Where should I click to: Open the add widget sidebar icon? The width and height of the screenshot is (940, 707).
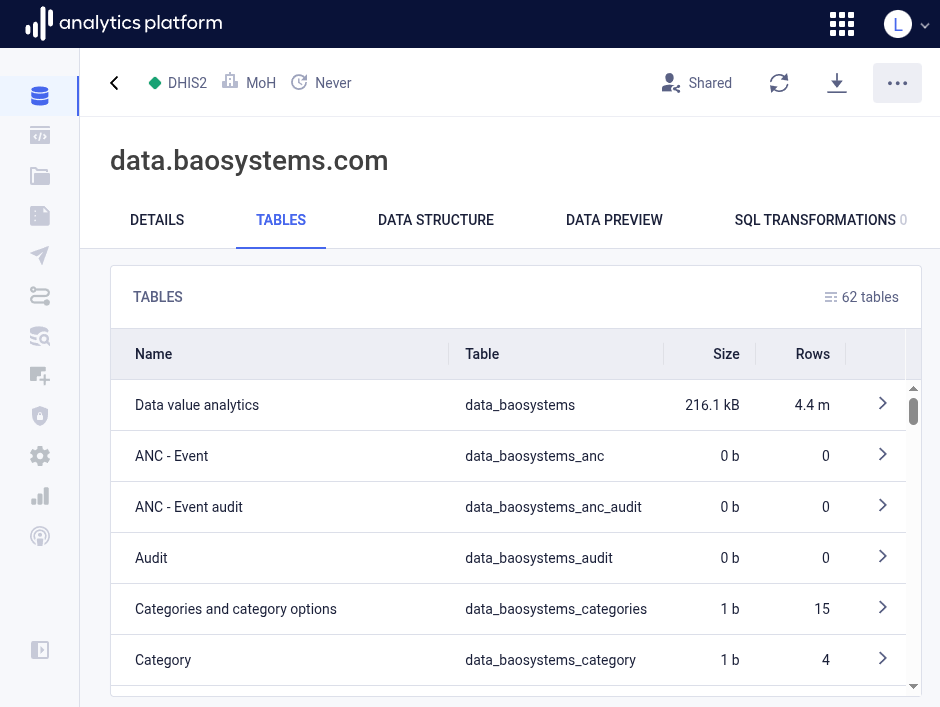pos(40,376)
